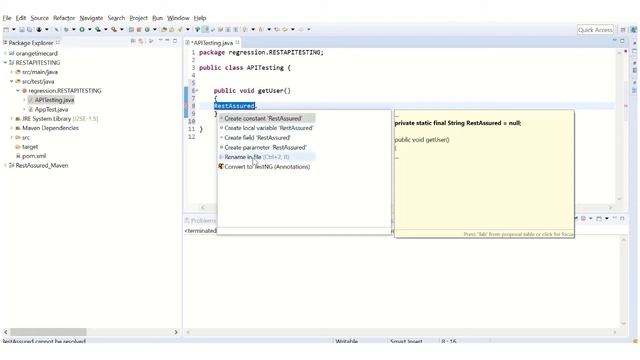This screenshot has height=360, width=640.
Task: Click the Save All toolbar icon
Action: click(x=29, y=29)
